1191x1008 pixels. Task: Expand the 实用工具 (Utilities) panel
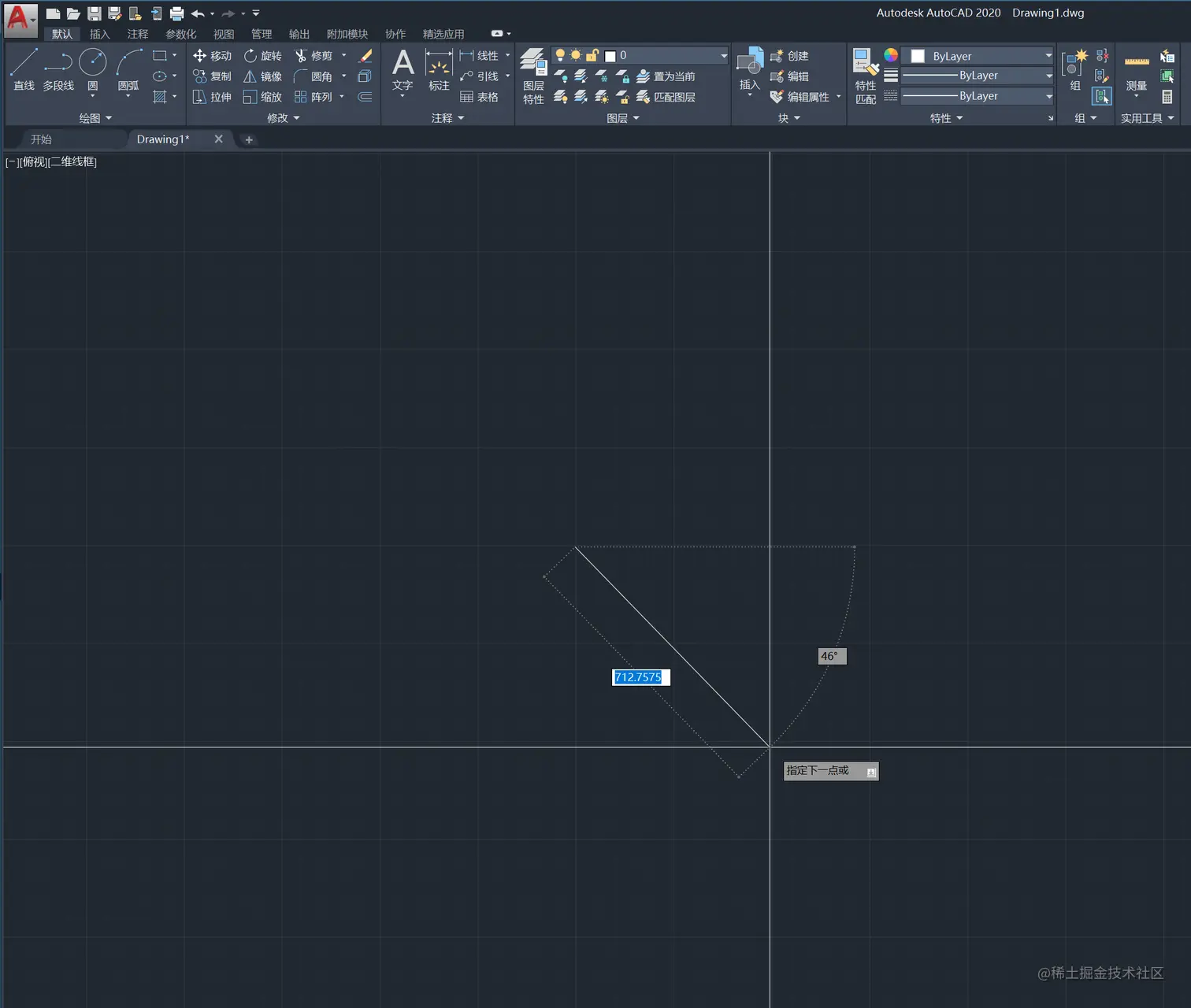(1148, 118)
